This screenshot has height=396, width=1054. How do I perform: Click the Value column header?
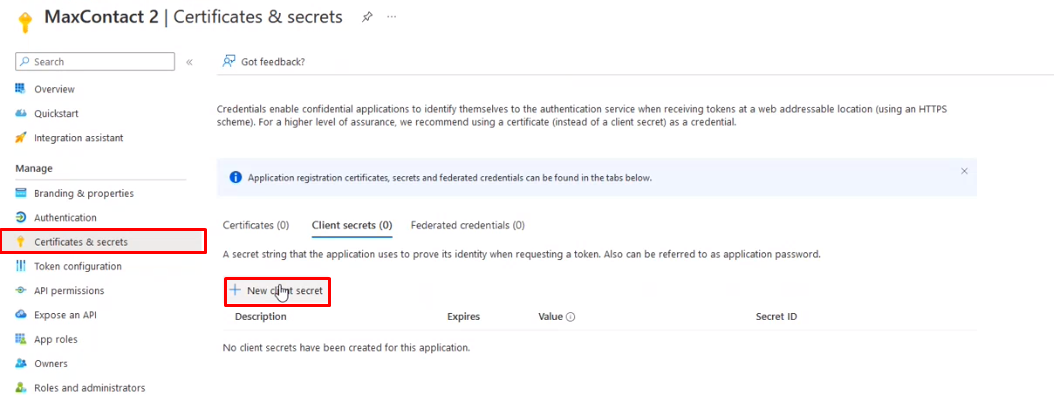551,317
